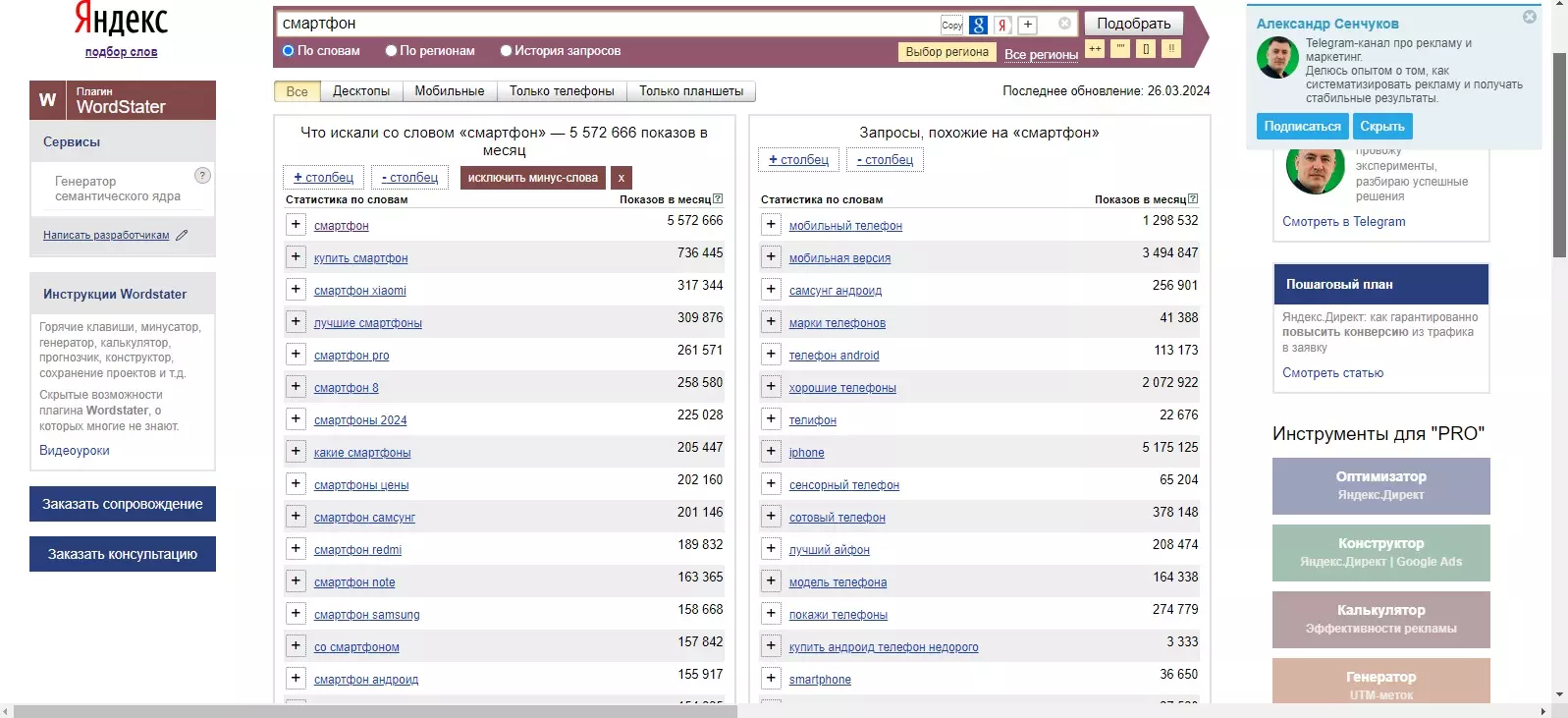Click the WordStater plugin W logo
The width and height of the screenshot is (1568, 718).
[47, 100]
